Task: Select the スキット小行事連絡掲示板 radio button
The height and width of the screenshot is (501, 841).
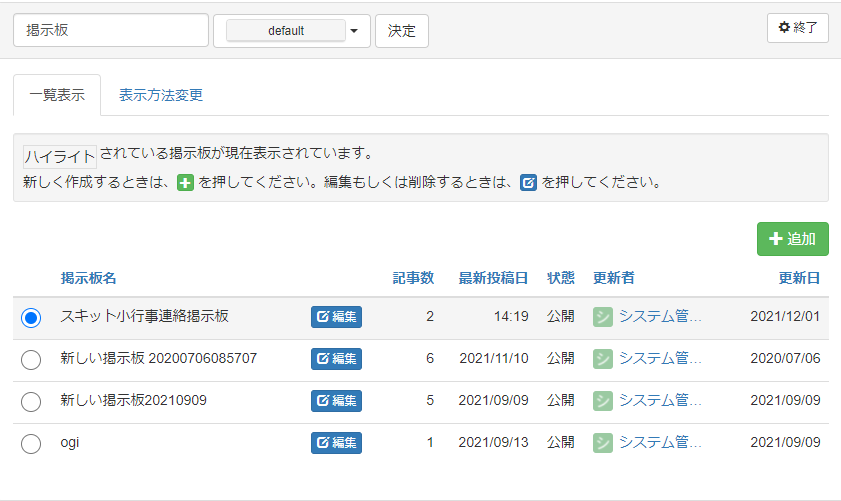Action: 31,317
